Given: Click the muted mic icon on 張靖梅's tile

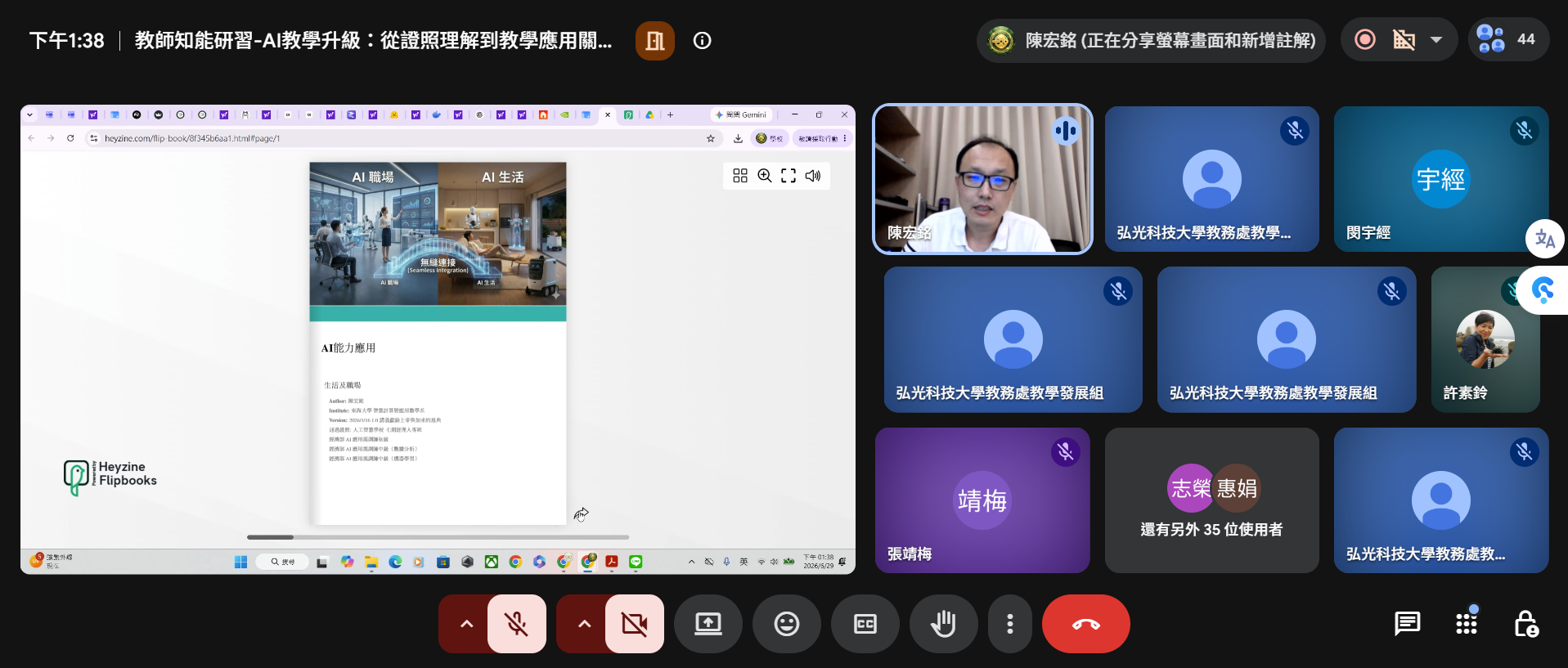Looking at the screenshot, I should point(1065,452).
